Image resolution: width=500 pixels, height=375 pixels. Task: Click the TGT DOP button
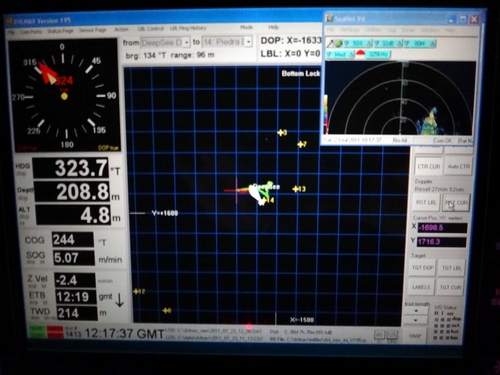click(423, 268)
